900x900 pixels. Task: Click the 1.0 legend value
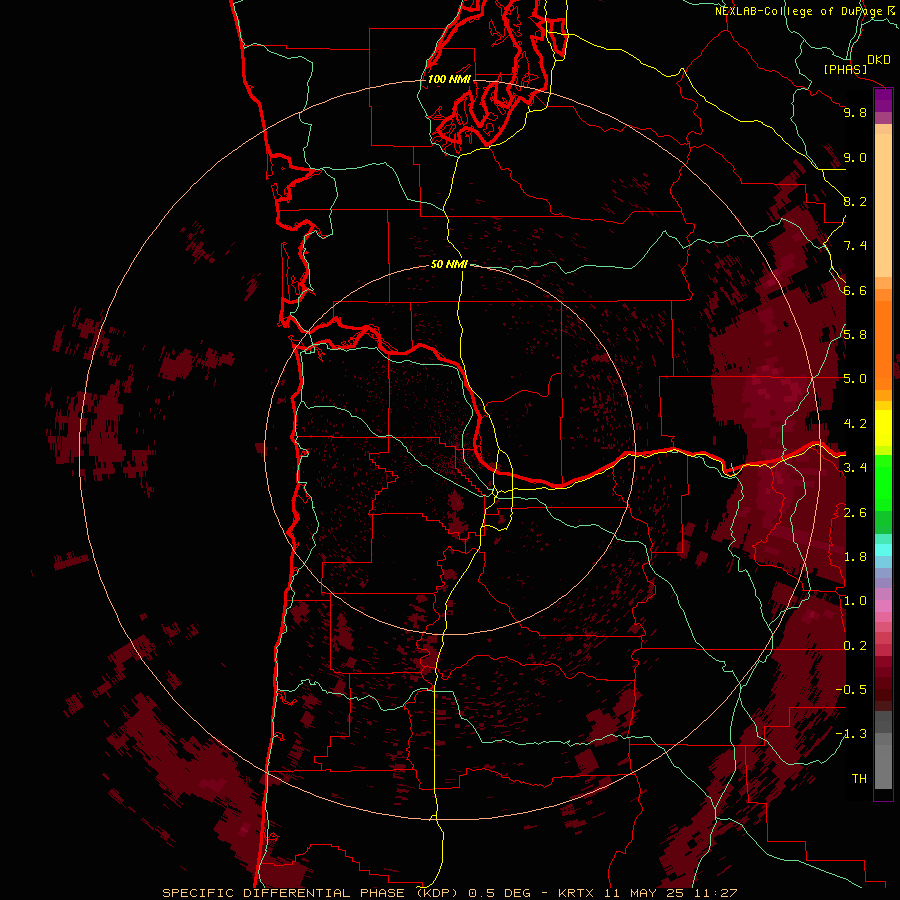click(x=855, y=601)
